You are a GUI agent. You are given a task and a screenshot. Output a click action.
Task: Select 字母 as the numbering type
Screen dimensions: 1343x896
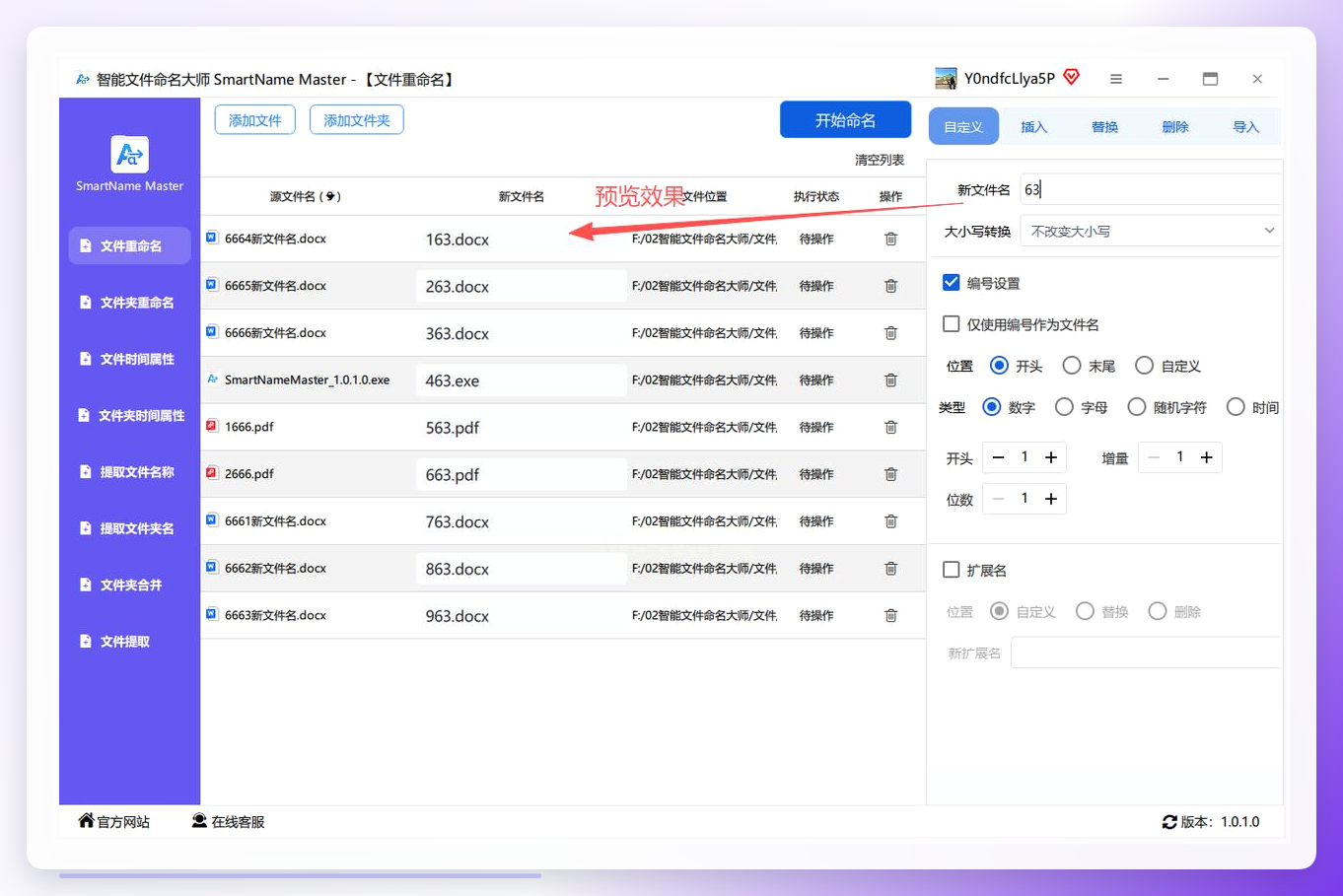1064,407
